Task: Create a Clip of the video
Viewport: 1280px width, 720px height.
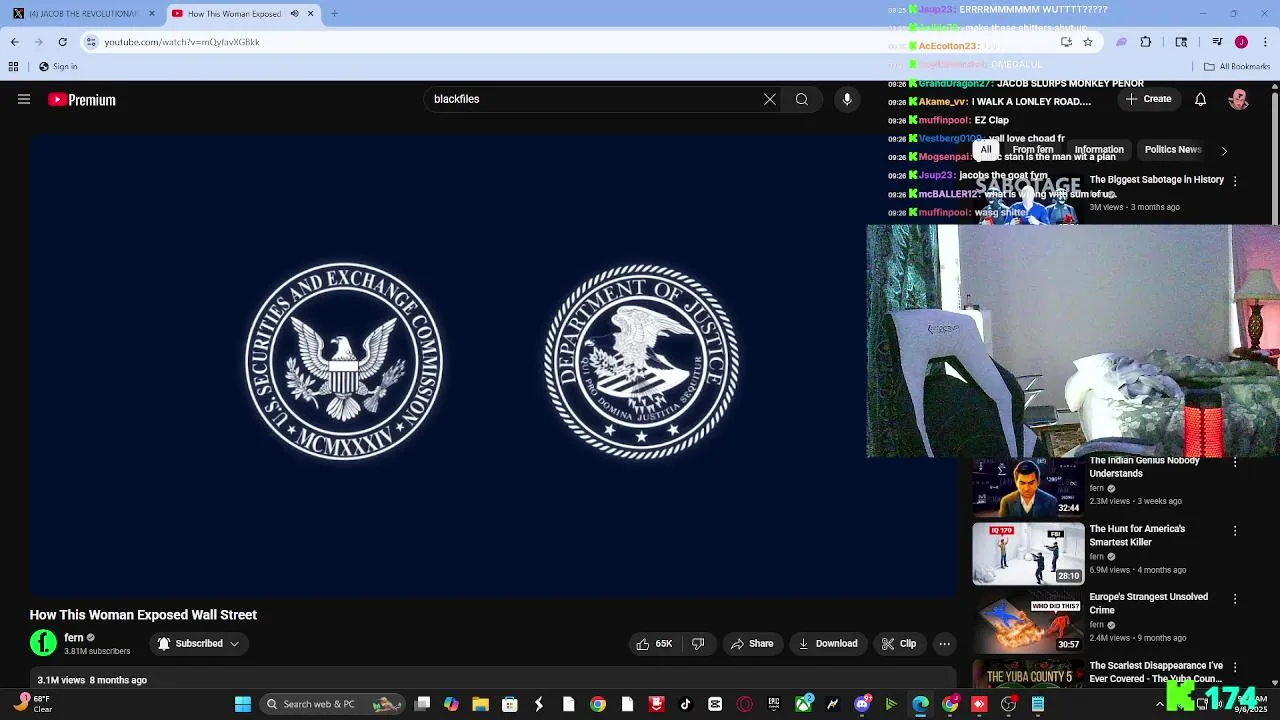Action: pos(898,644)
